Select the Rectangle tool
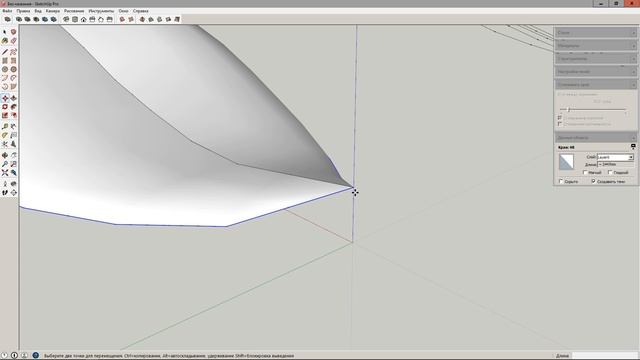The height and width of the screenshot is (360, 640). click(x=5, y=60)
